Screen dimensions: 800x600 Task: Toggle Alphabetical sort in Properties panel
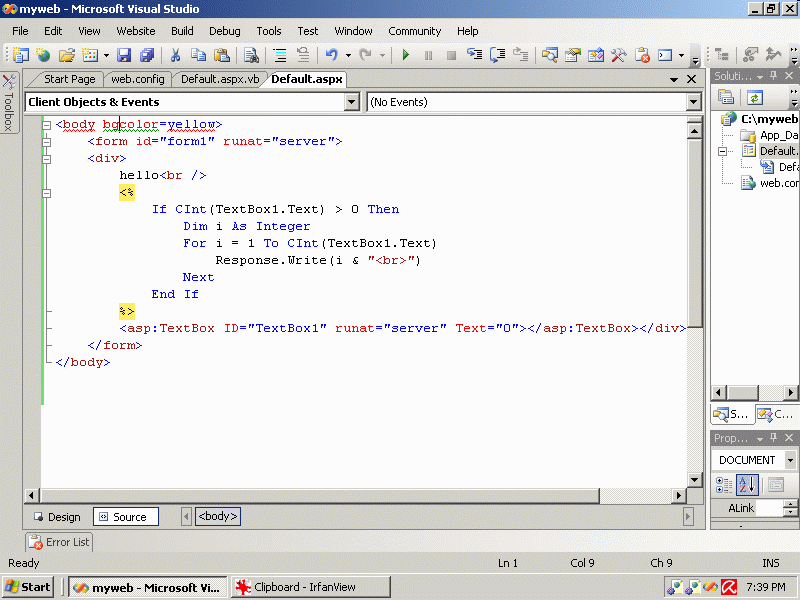(747, 485)
